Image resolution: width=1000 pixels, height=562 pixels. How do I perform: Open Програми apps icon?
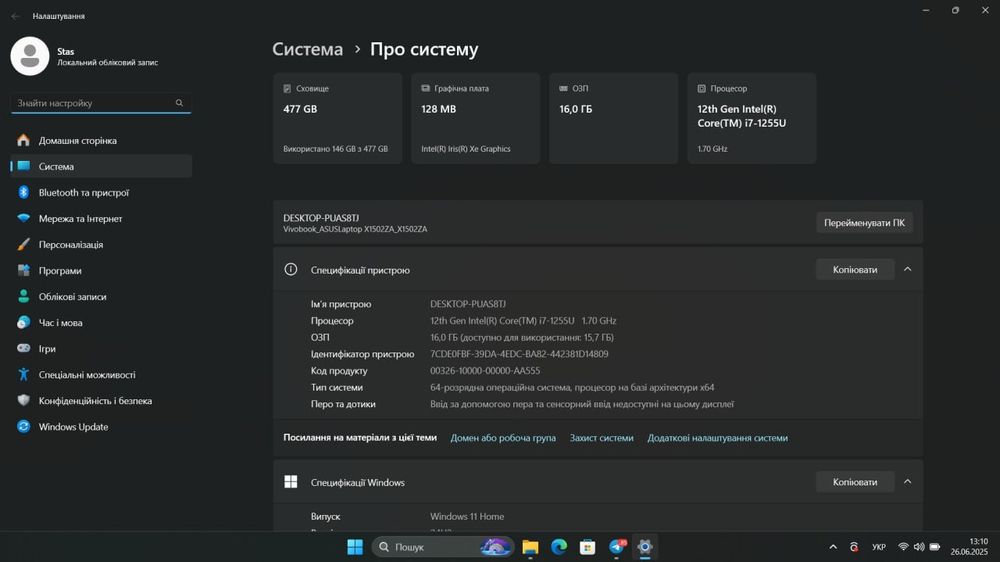[24, 270]
